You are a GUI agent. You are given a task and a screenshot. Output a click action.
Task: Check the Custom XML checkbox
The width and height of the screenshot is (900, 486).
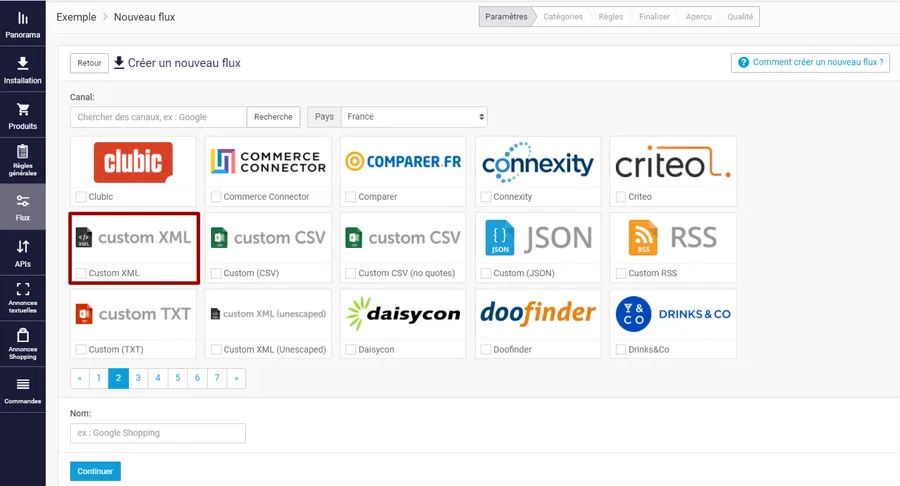pos(81,273)
